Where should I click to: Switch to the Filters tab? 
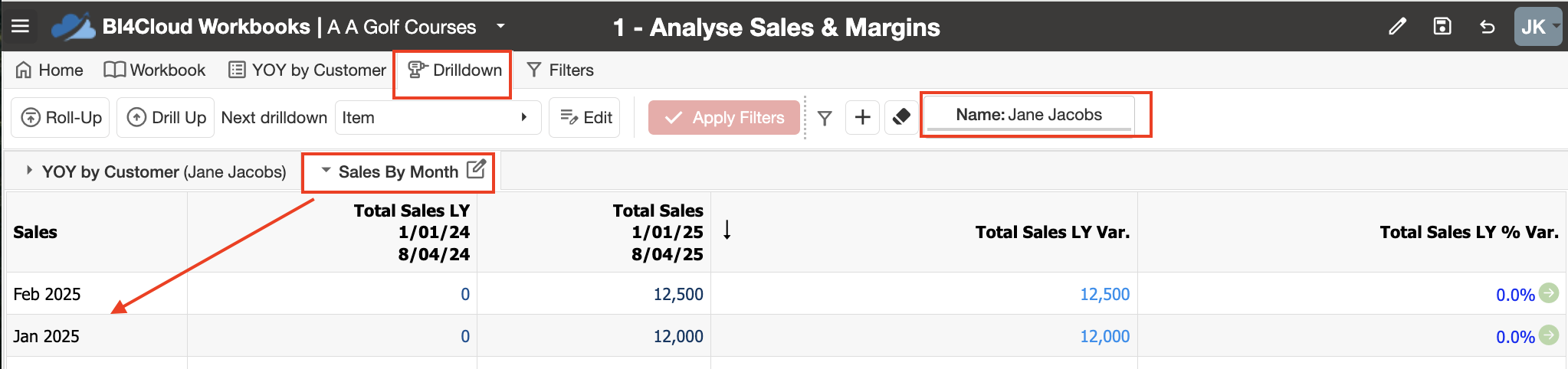pos(560,70)
